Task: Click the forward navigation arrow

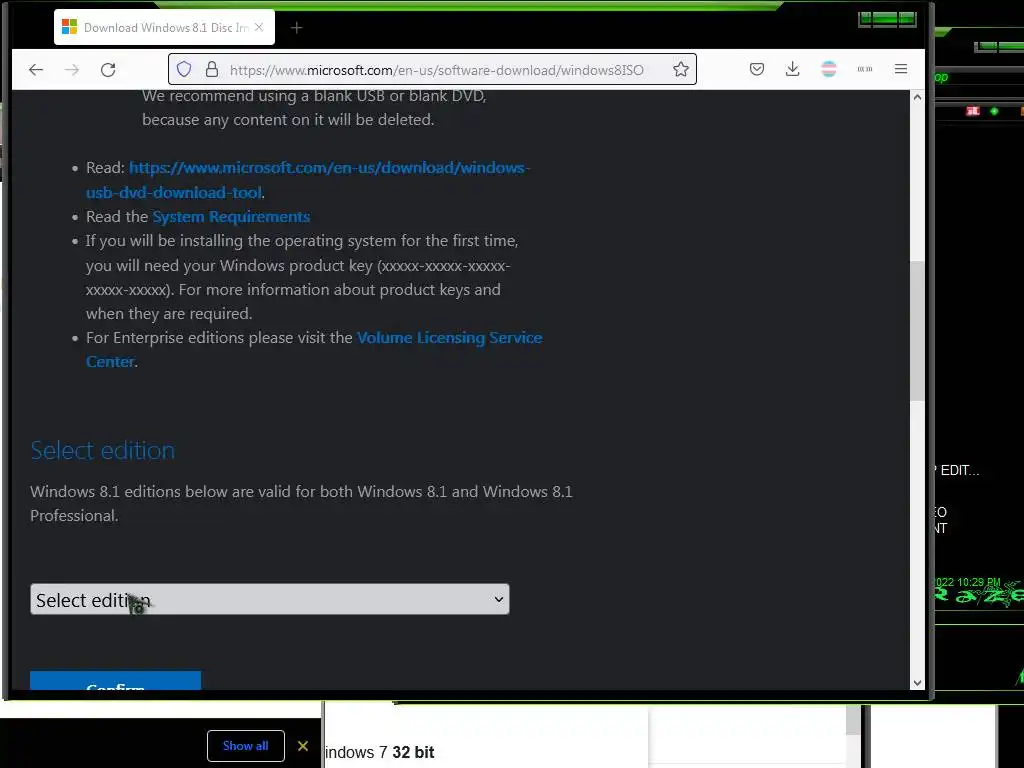Action: [72, 69]
